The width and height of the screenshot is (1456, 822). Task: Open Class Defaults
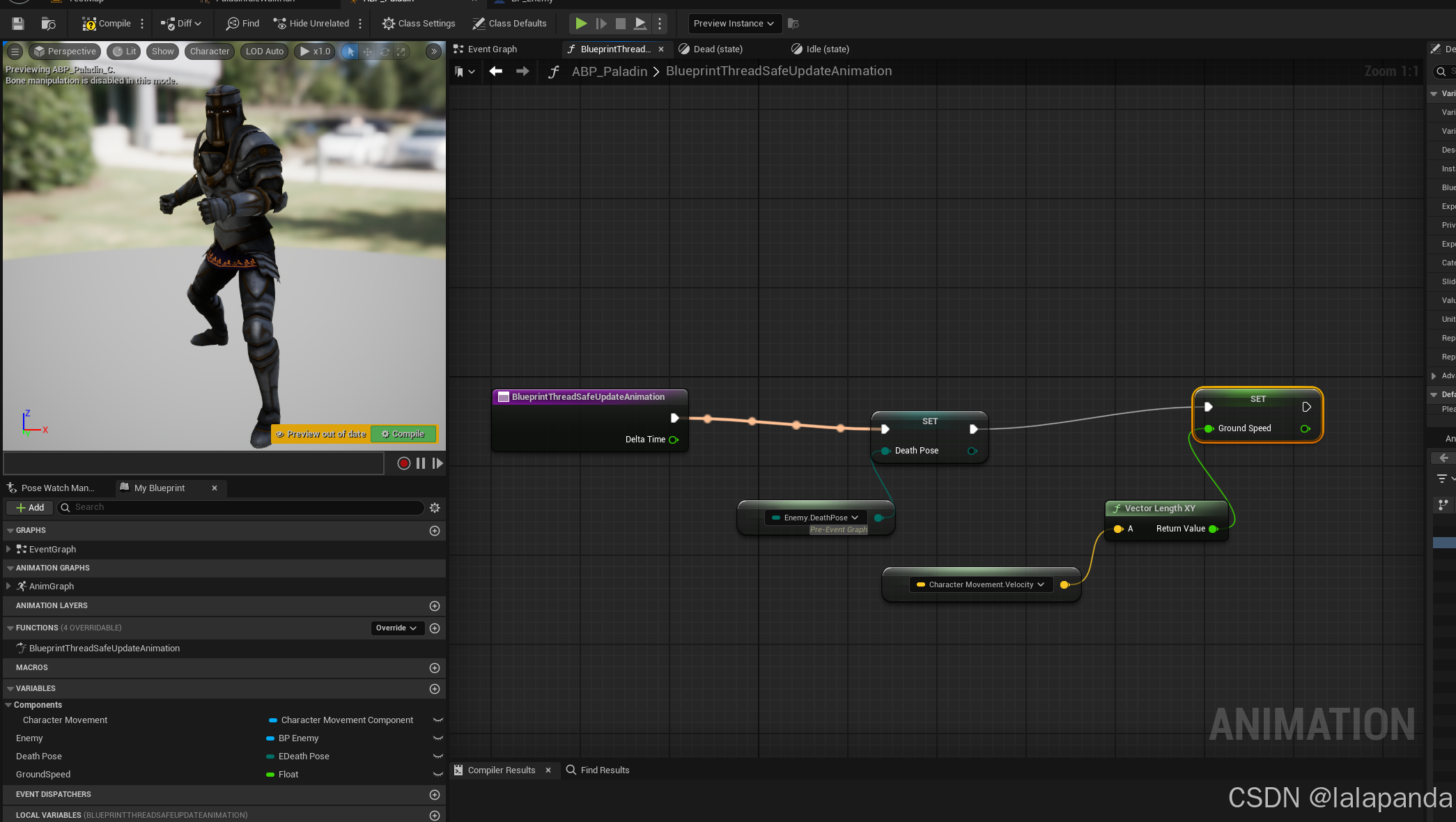coord(509,24)
